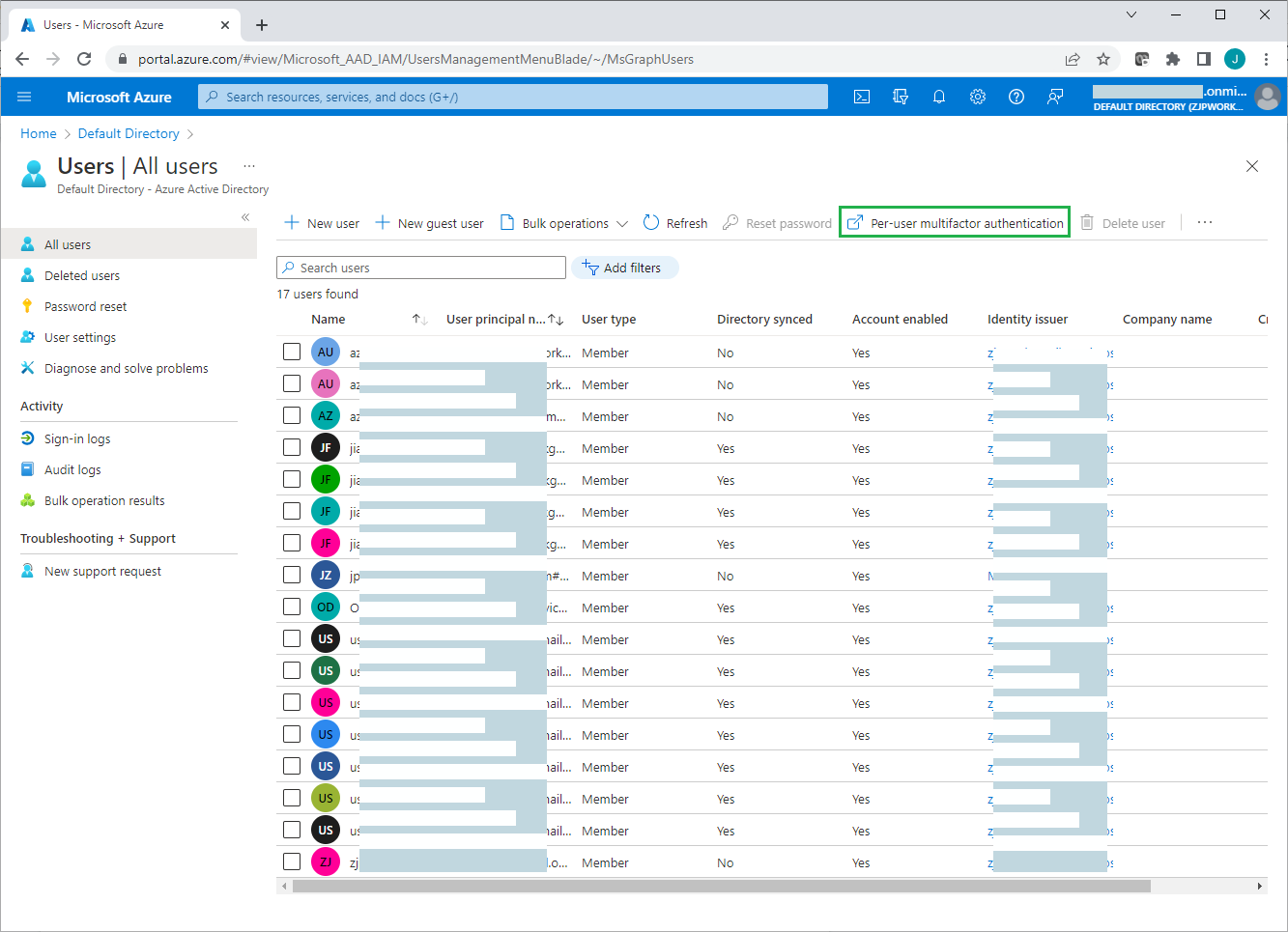Open Azure Cloud Shell icon
The width and height of the screenshot is (1288, 932).
(x=862, y=97)
